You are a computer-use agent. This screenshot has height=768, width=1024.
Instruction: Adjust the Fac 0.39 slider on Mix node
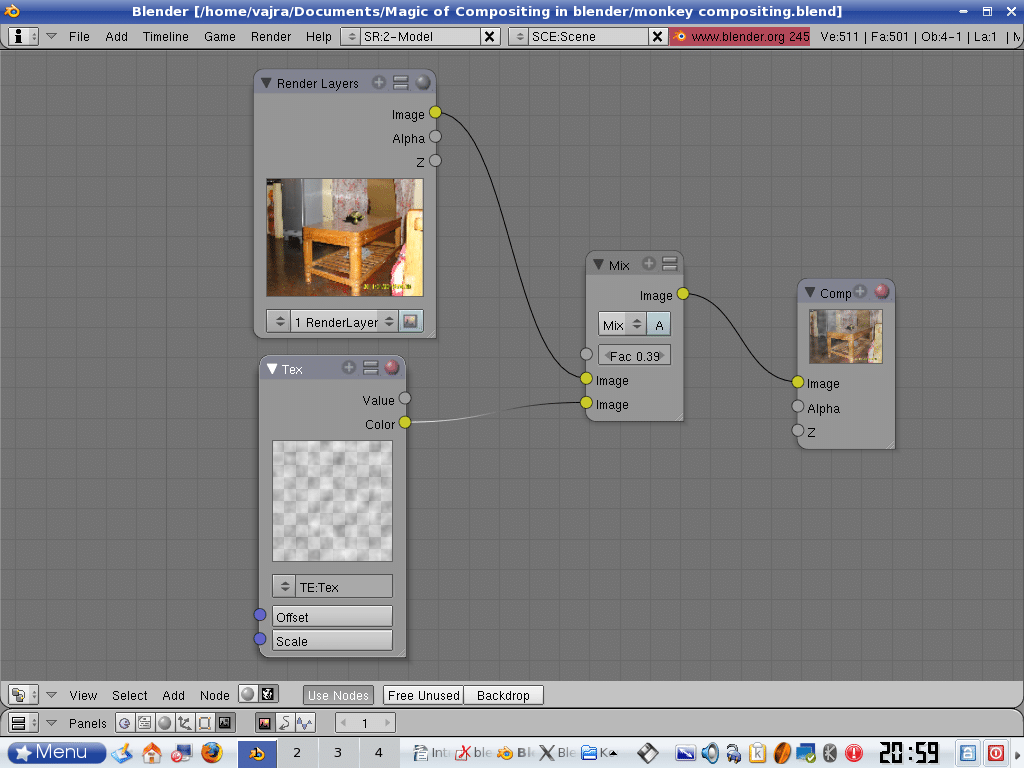pyautogui.click(x=634, y=356)
